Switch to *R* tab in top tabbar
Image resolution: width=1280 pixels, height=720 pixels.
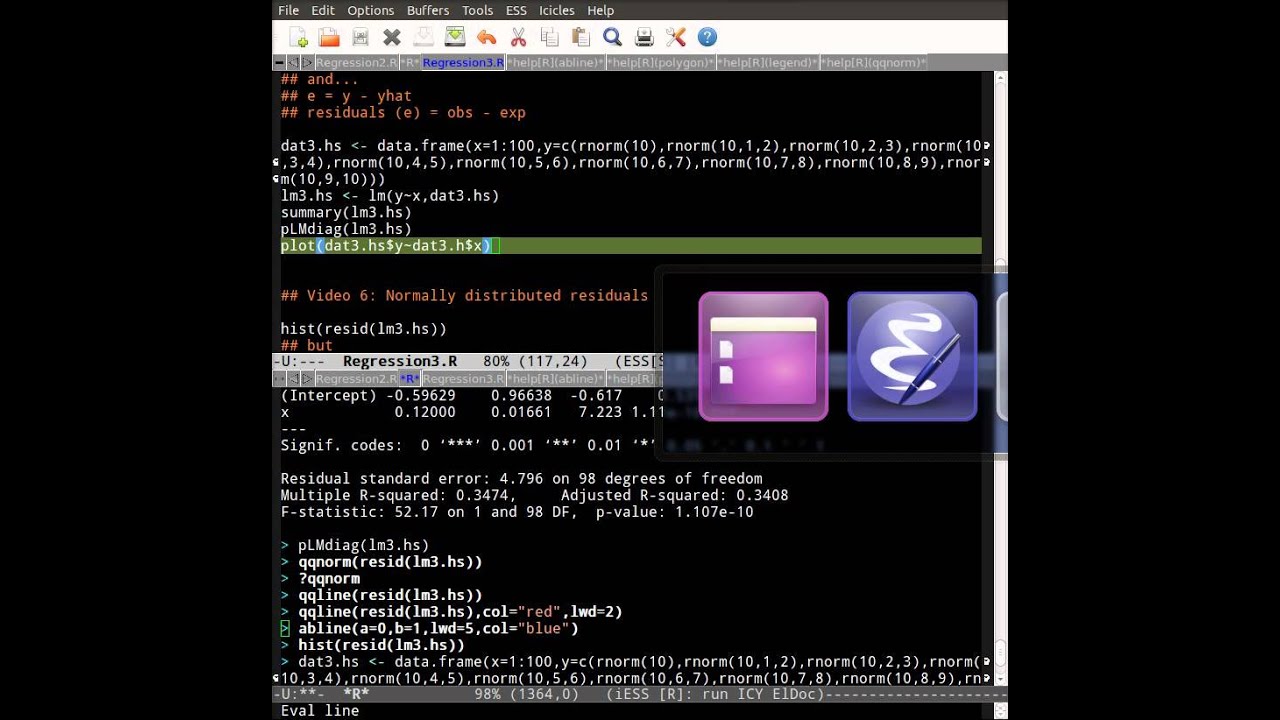[x=410, y=62]
